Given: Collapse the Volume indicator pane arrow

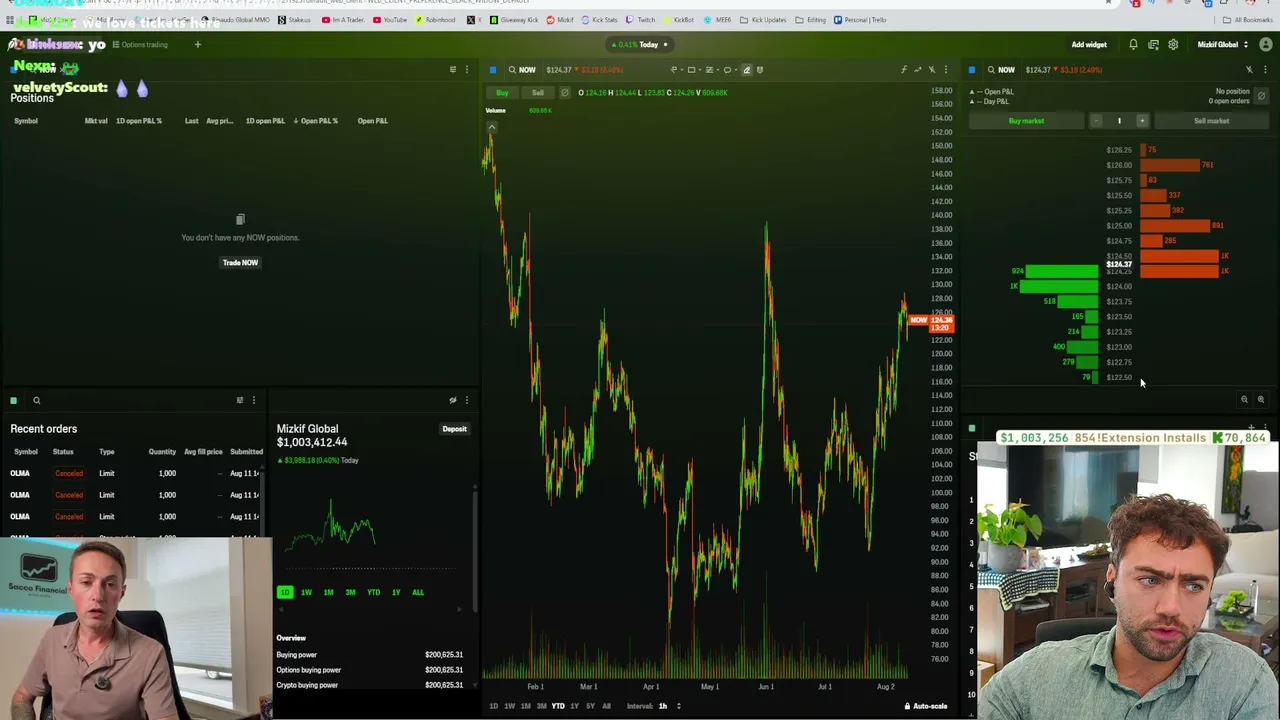Looking at the screenshot, I should 491,127.
